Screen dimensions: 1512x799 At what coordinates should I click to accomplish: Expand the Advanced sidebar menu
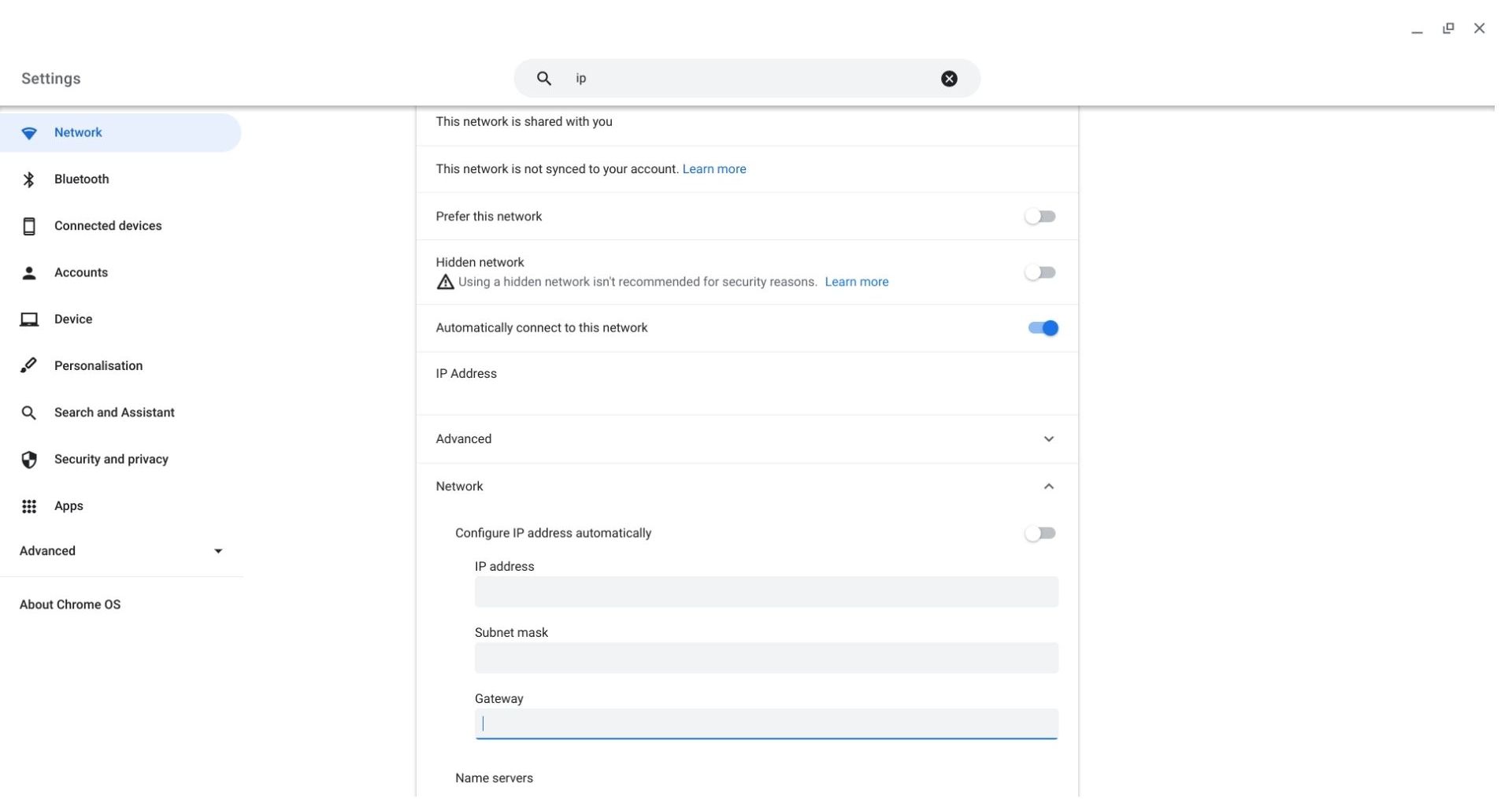[x=218, y=551]
